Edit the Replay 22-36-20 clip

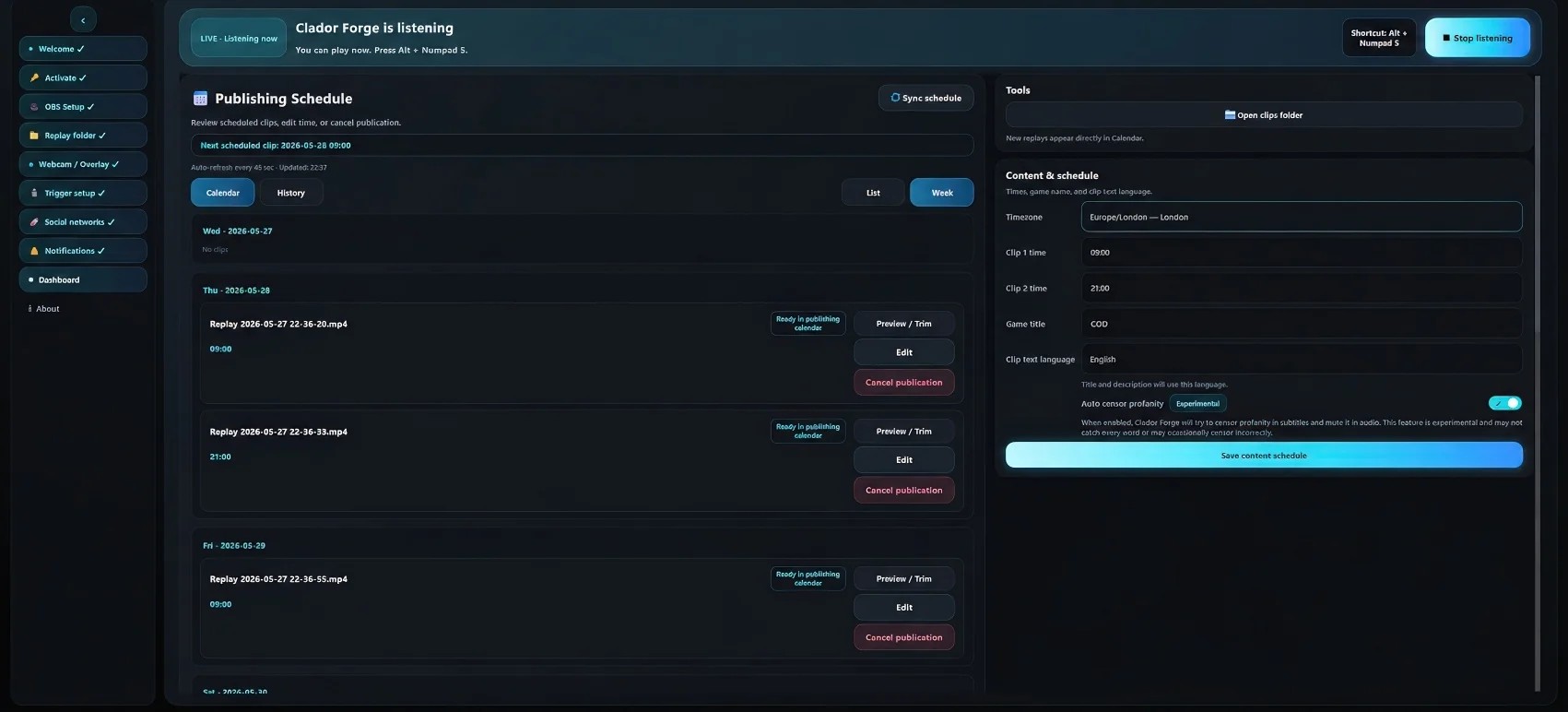(x=903, y=352)
